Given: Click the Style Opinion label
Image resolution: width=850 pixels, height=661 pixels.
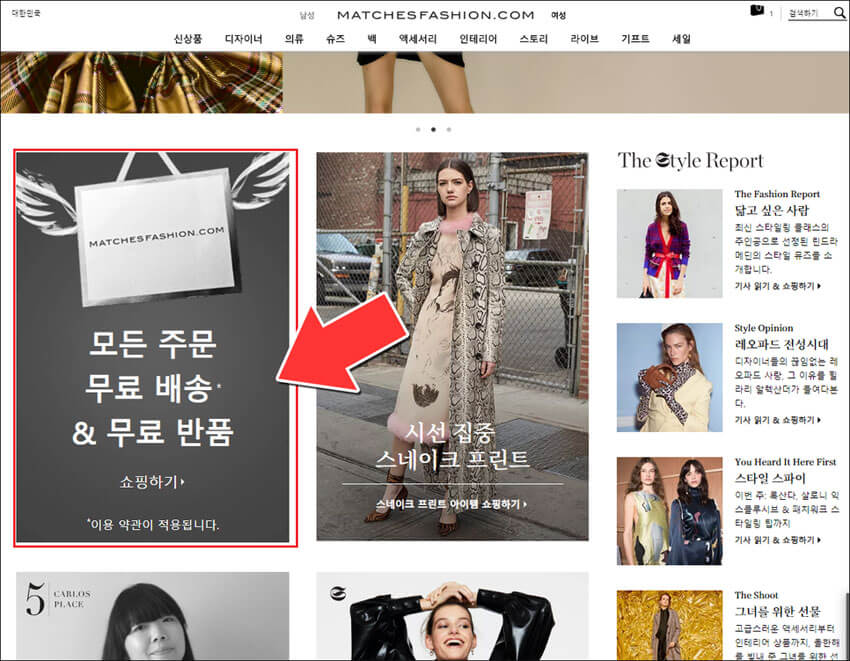Looking at the screenshot, I should pos(763,328).
